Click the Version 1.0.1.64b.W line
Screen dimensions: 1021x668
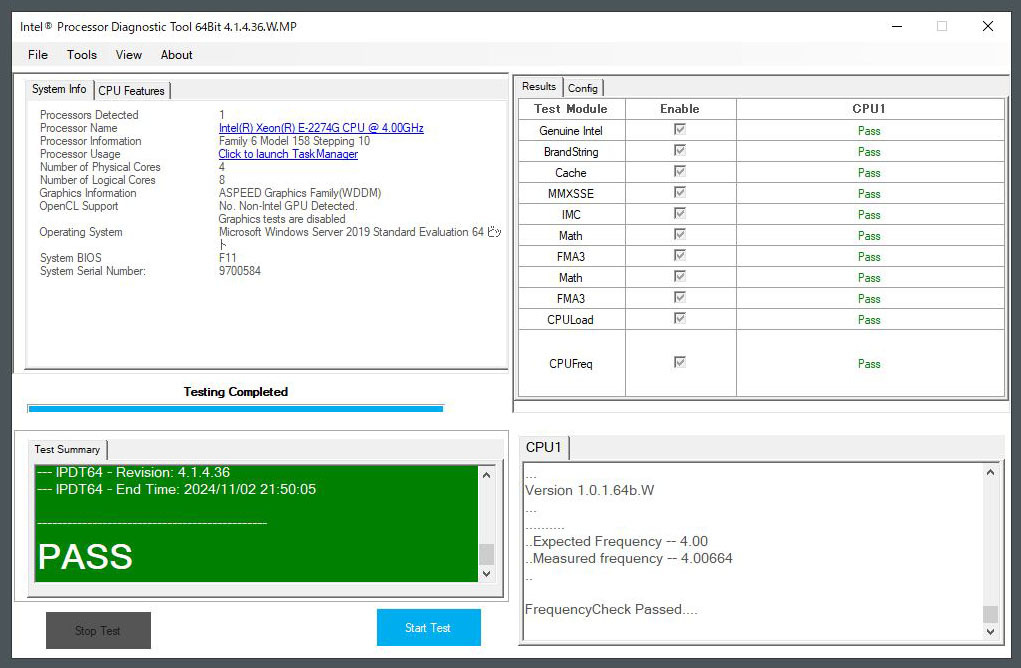point(589,490)
